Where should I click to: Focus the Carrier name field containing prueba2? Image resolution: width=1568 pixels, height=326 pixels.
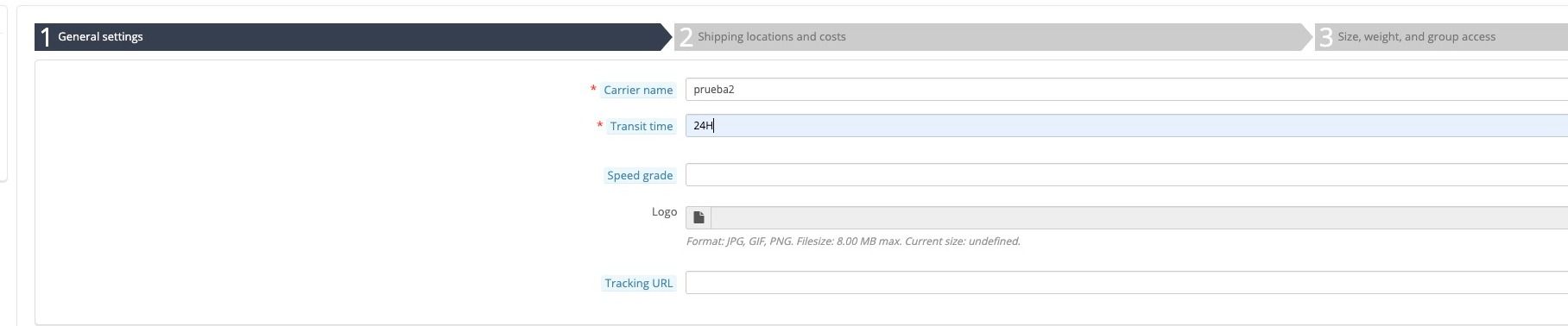point(1127,90)
